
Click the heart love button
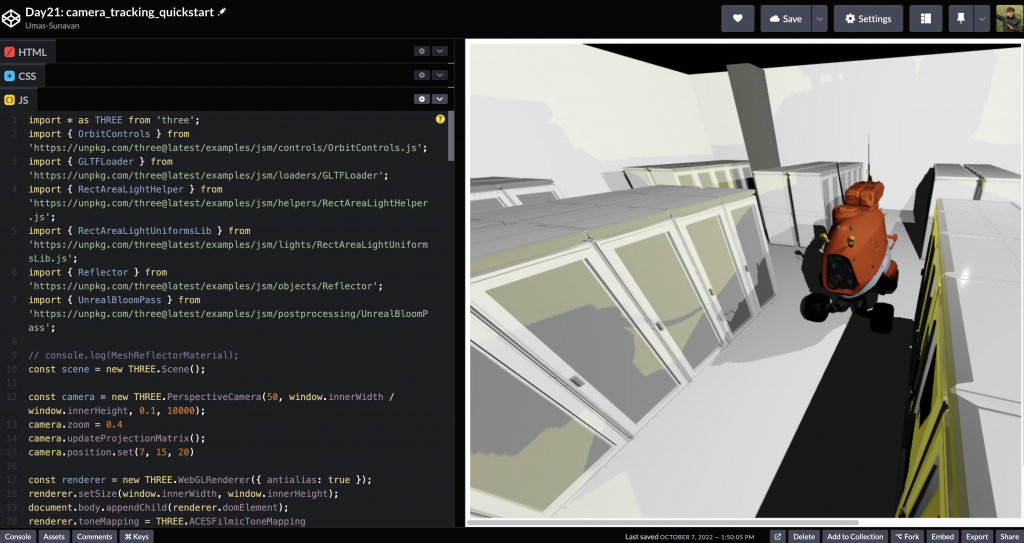737,18
